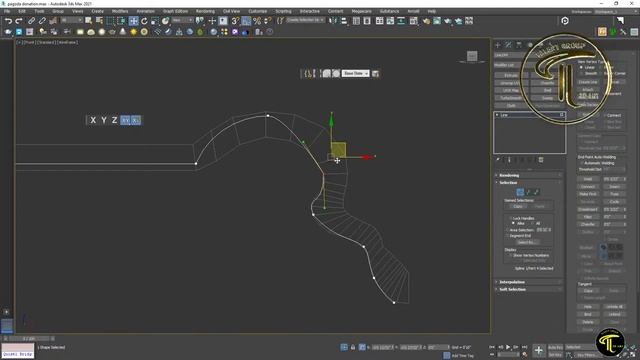Toggle the Percent Snap icon
This screenshot has width=640, height=360.
(x=257, y=21)
